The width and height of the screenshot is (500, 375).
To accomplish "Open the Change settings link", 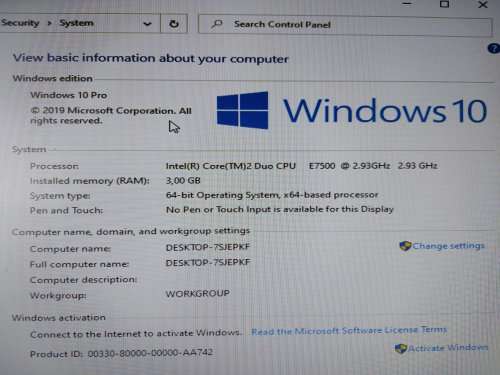I will pyautogui.click(x=448, y=246).
